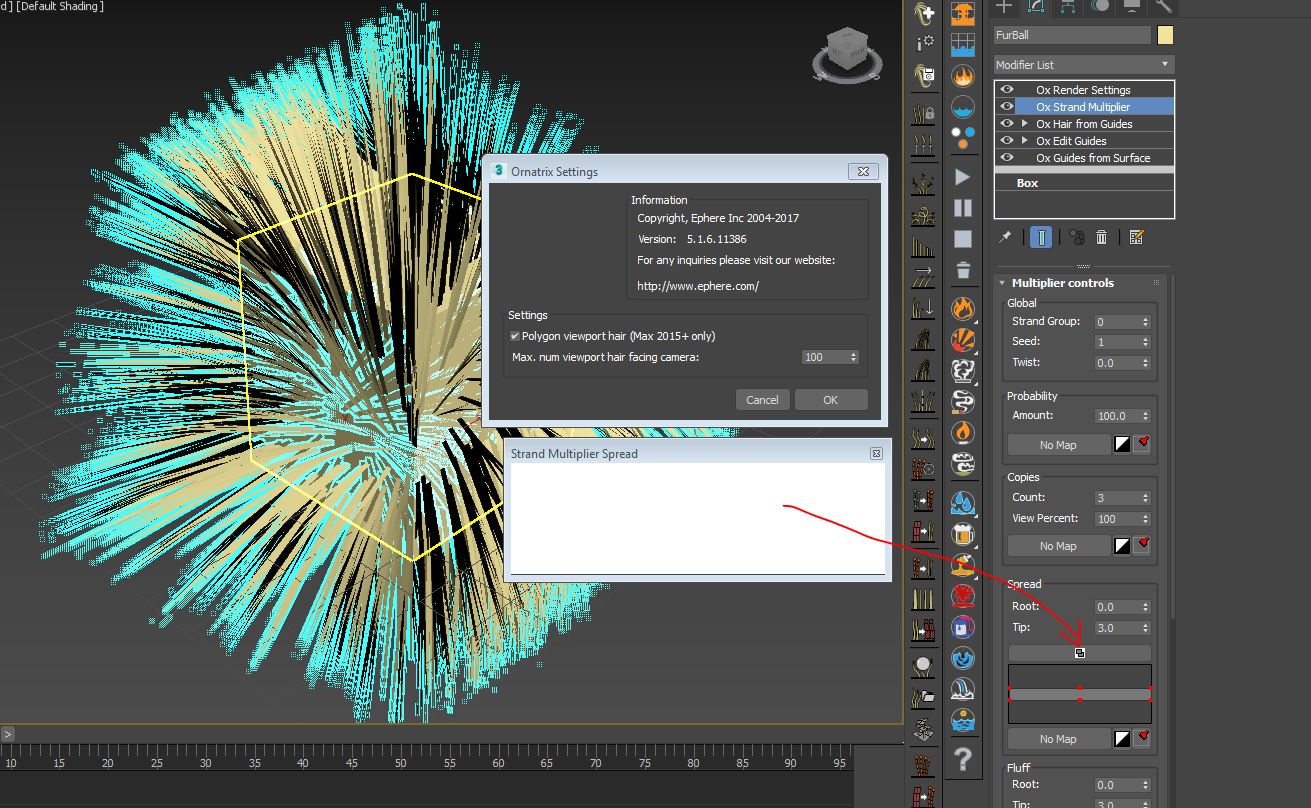Click OK in Ornatrix Settings dialog
The height and width of the screenshot is (808, 1311).
[x=830, y=399]
